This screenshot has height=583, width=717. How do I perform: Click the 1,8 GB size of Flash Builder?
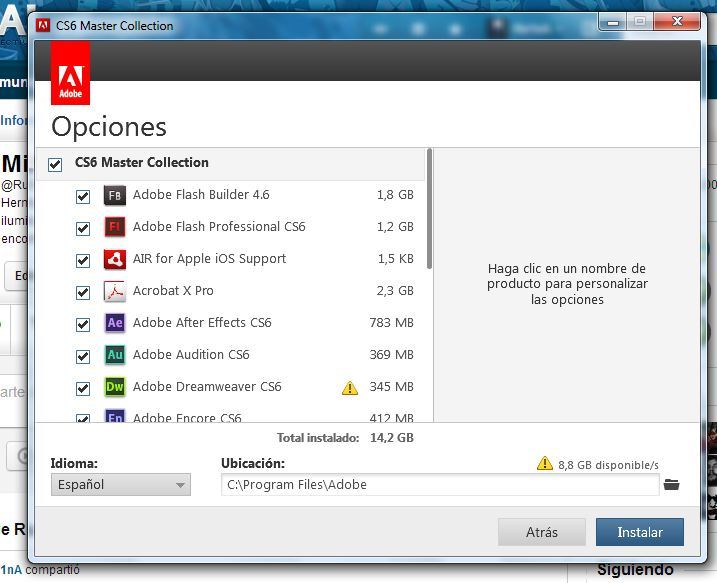395,195
